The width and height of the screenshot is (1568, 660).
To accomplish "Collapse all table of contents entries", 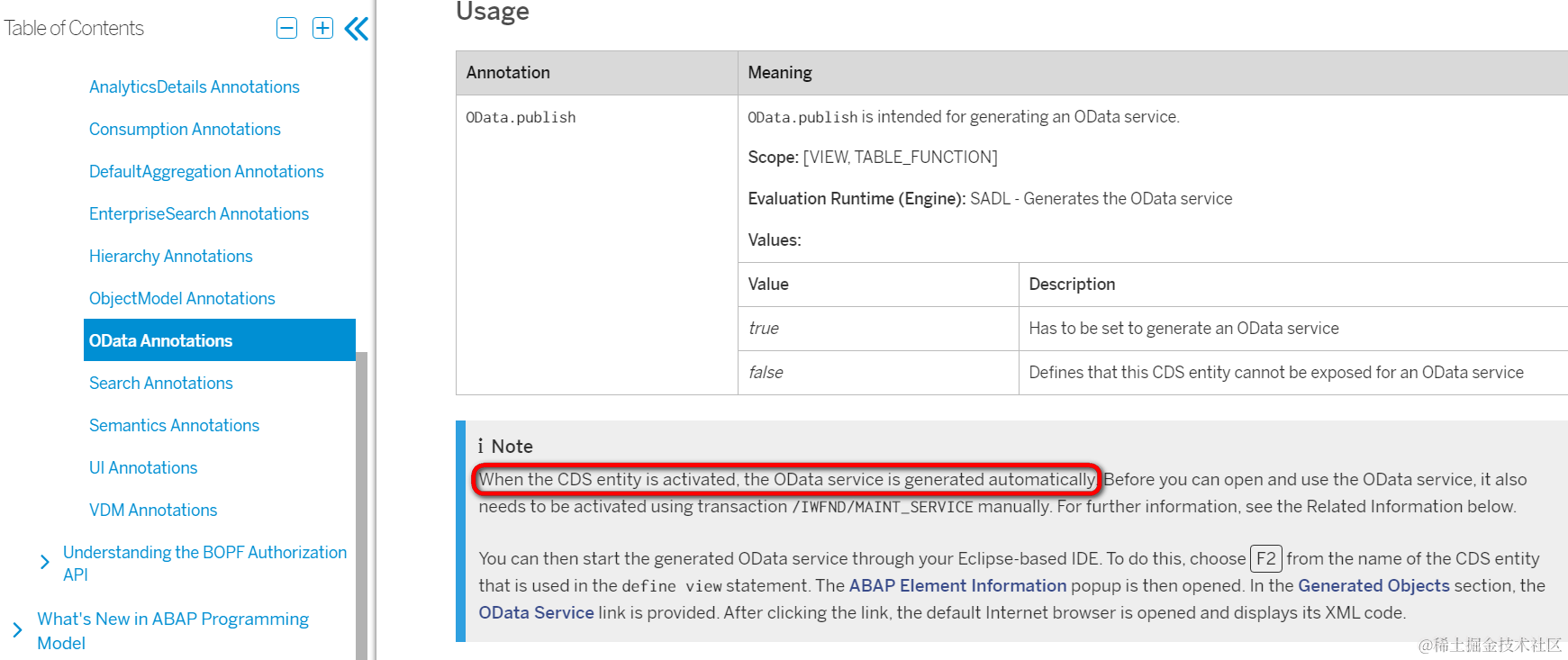I will pyautogui.click(x=286, y=28).
